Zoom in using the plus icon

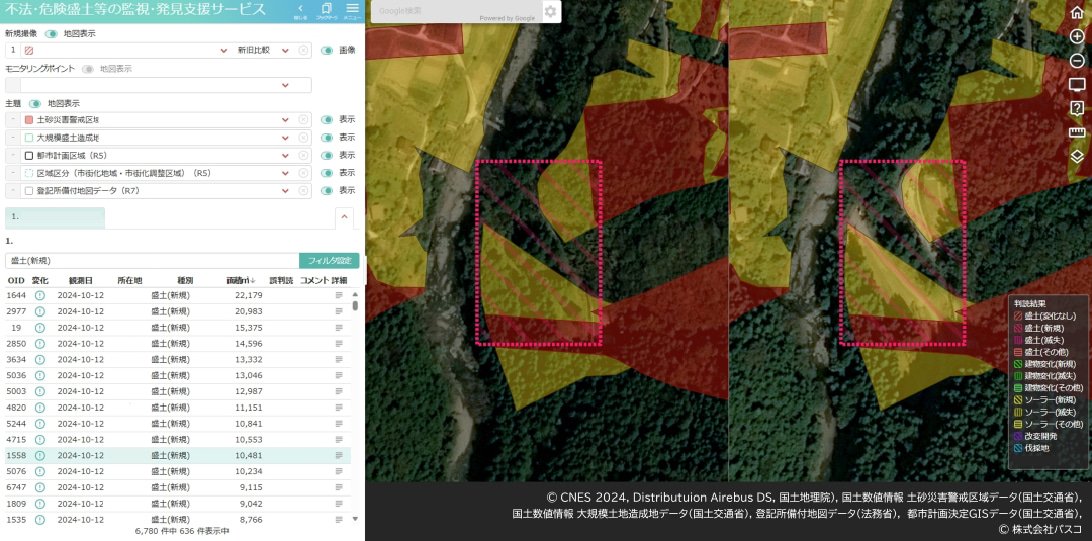[1077, 37]
